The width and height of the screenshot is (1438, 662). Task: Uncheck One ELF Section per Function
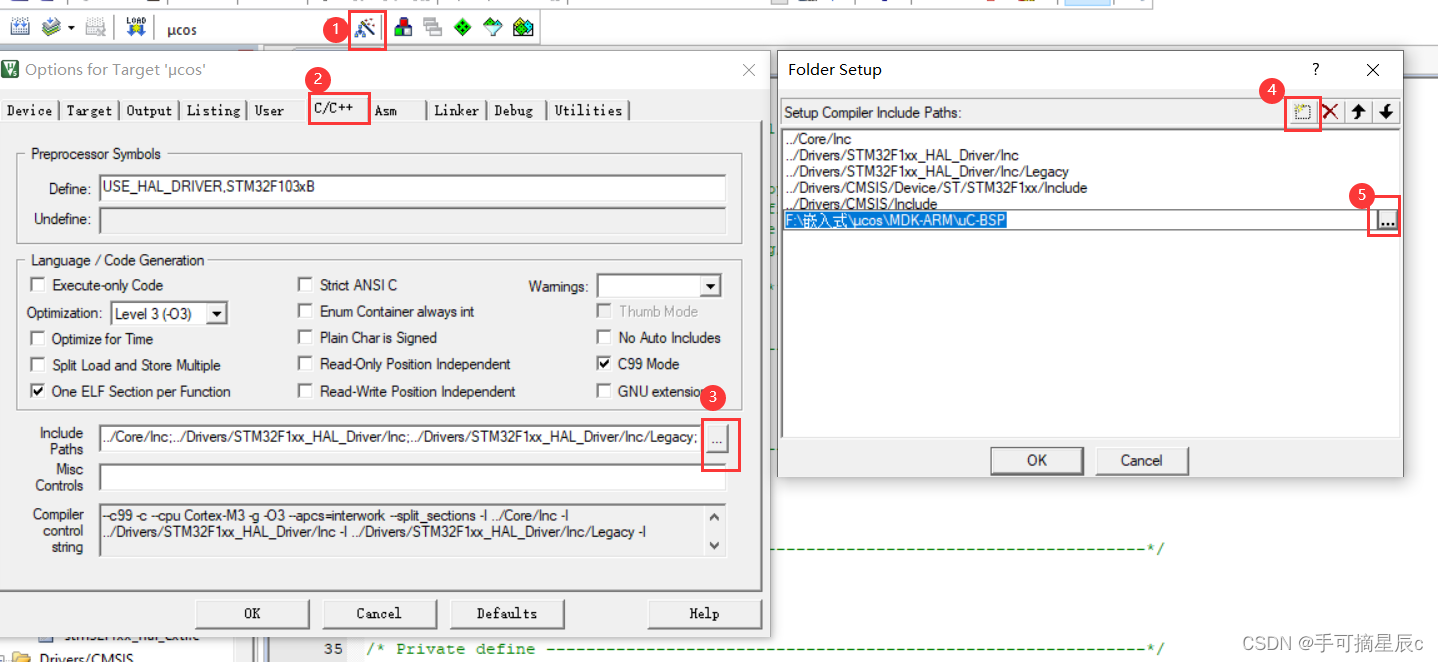[x=38, y=391]
